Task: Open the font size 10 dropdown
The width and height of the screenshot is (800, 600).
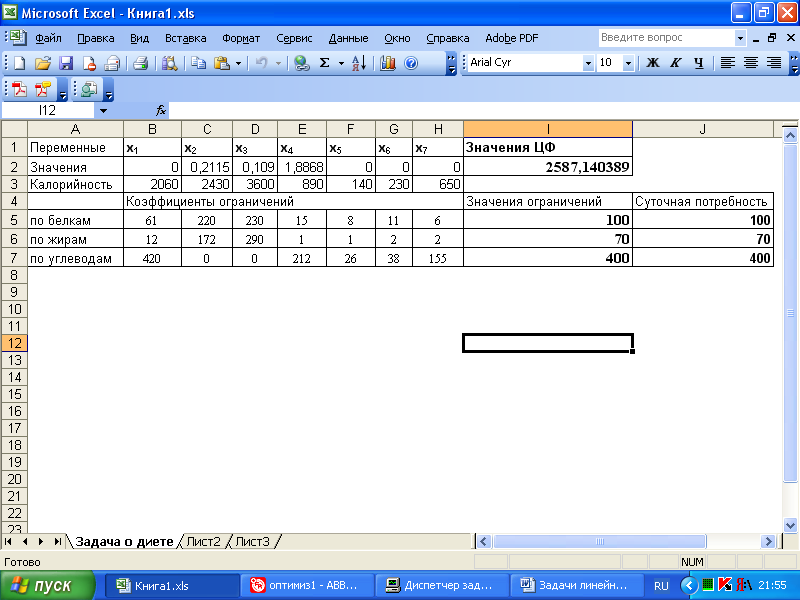Action: [629, 63]
